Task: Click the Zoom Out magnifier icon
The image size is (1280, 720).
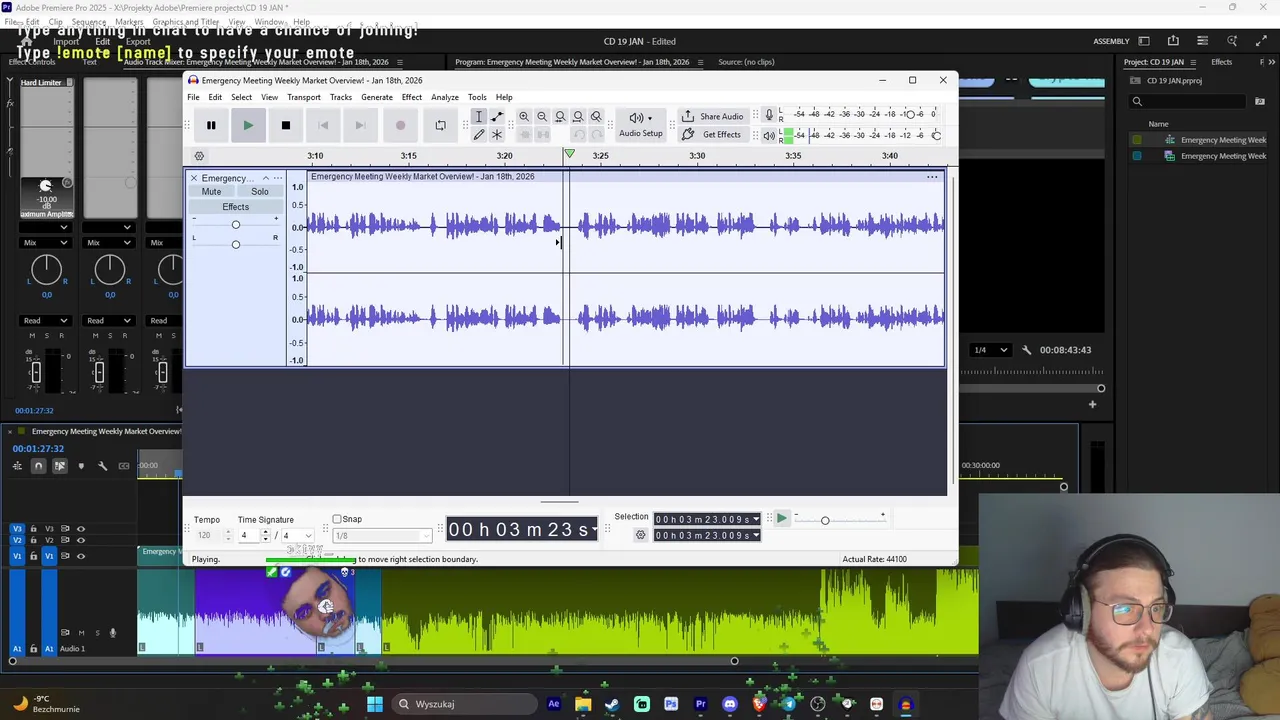Action: tap(542, 117)
